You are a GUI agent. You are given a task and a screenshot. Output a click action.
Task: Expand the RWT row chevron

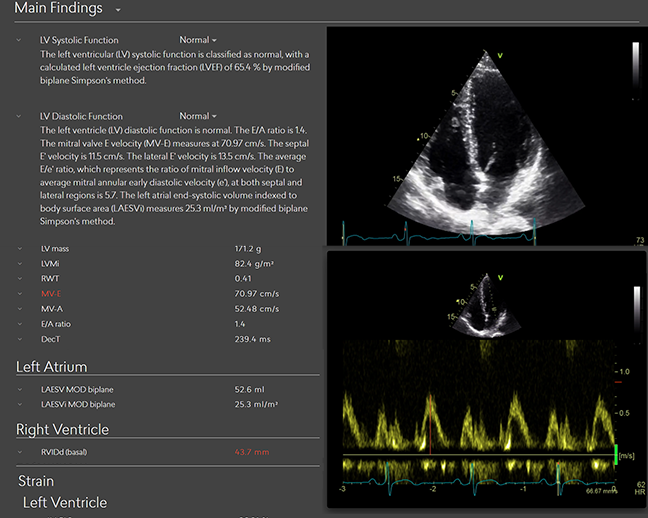[19, 279]
